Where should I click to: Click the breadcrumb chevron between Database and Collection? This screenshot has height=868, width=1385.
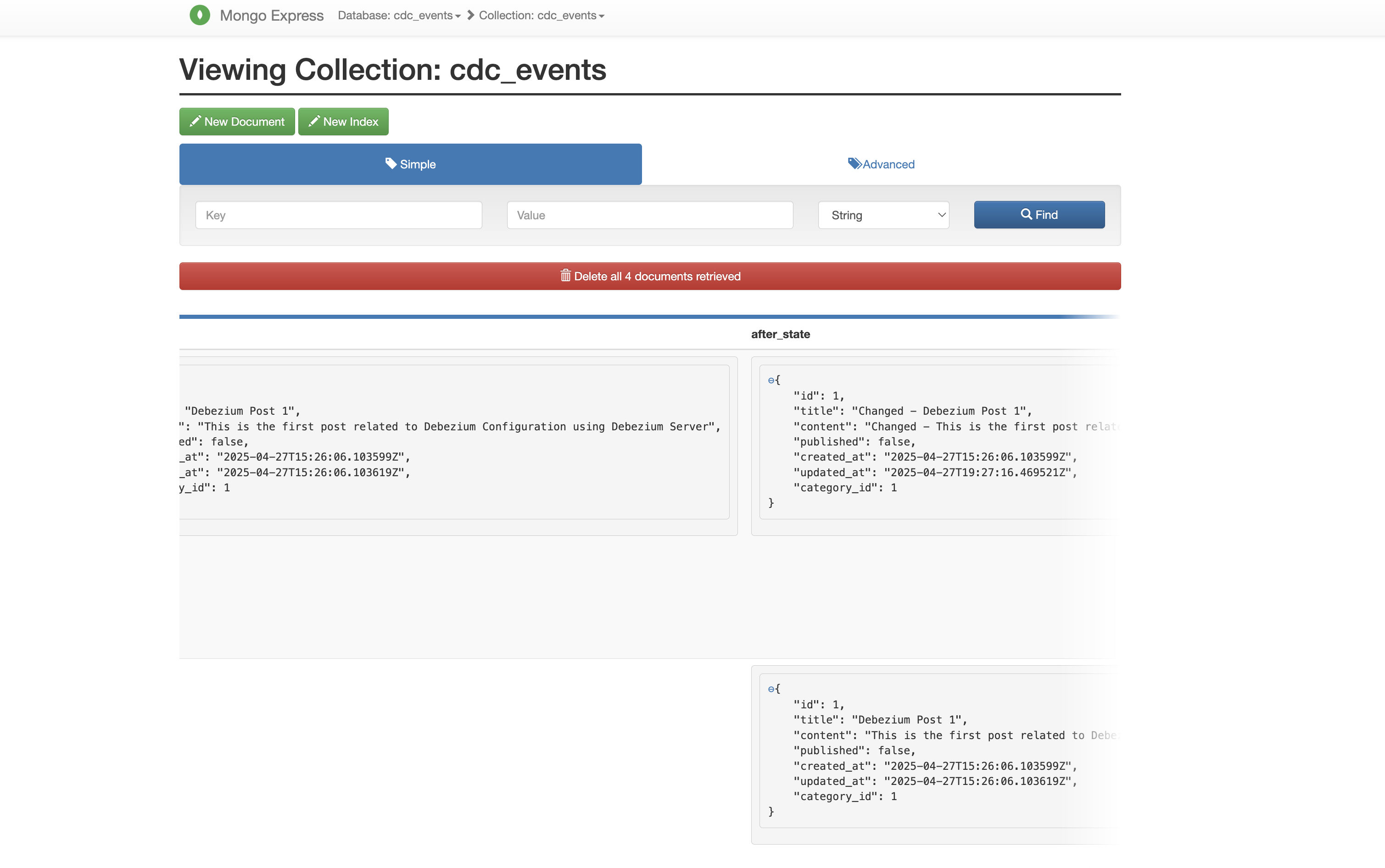click(x=471, y=15)
